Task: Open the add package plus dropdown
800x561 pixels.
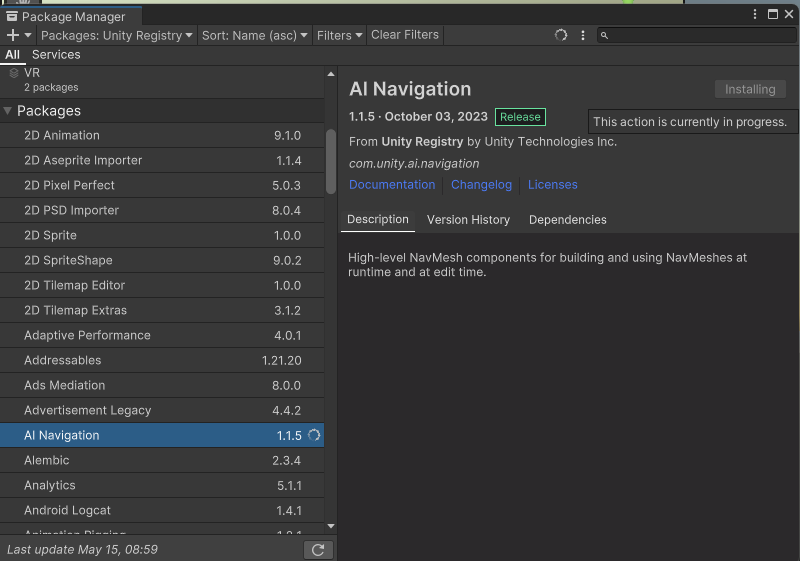Action: (19, 35)
